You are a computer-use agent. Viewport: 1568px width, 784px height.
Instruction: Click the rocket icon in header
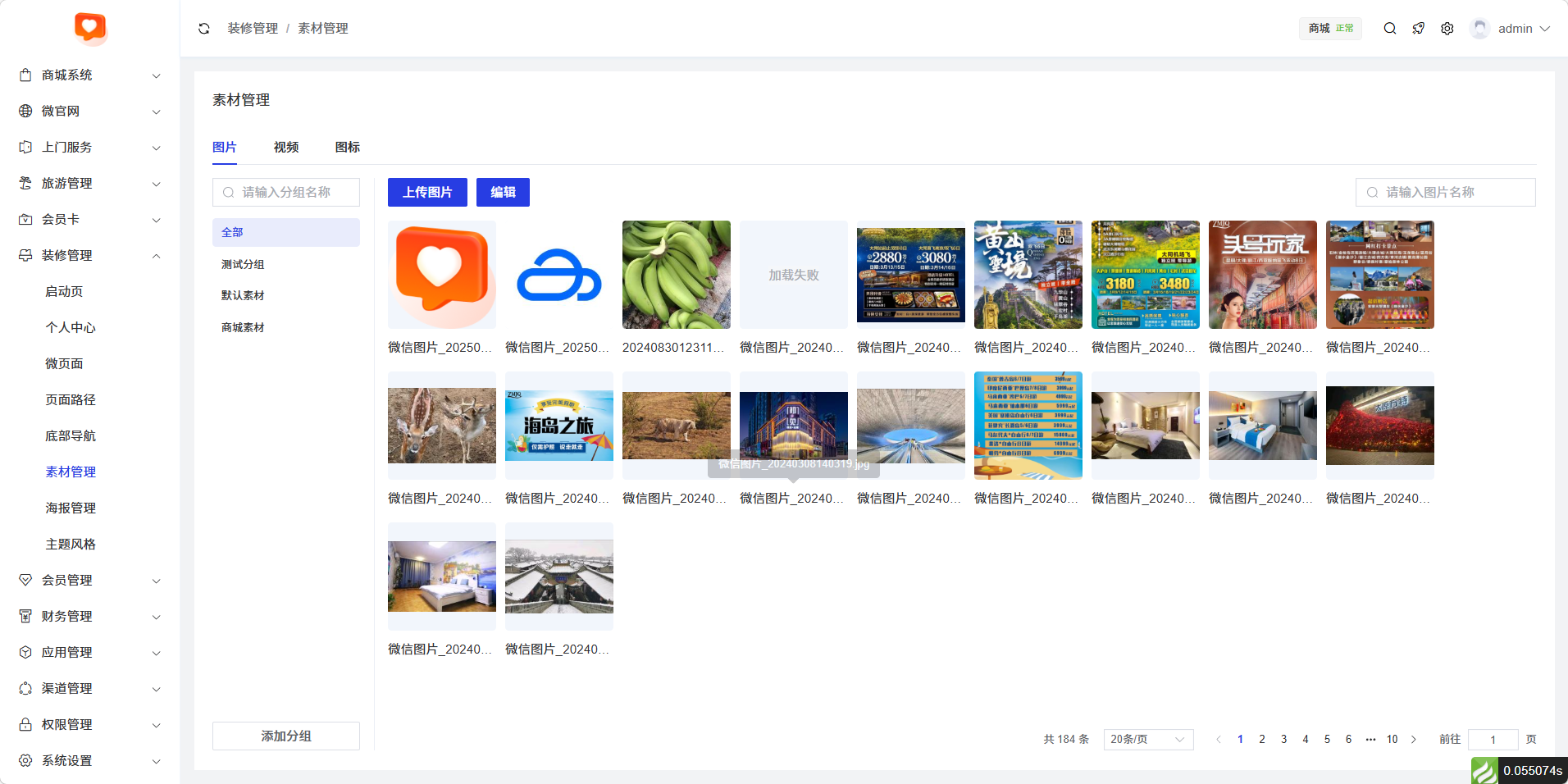click(x=1419, y=29)
